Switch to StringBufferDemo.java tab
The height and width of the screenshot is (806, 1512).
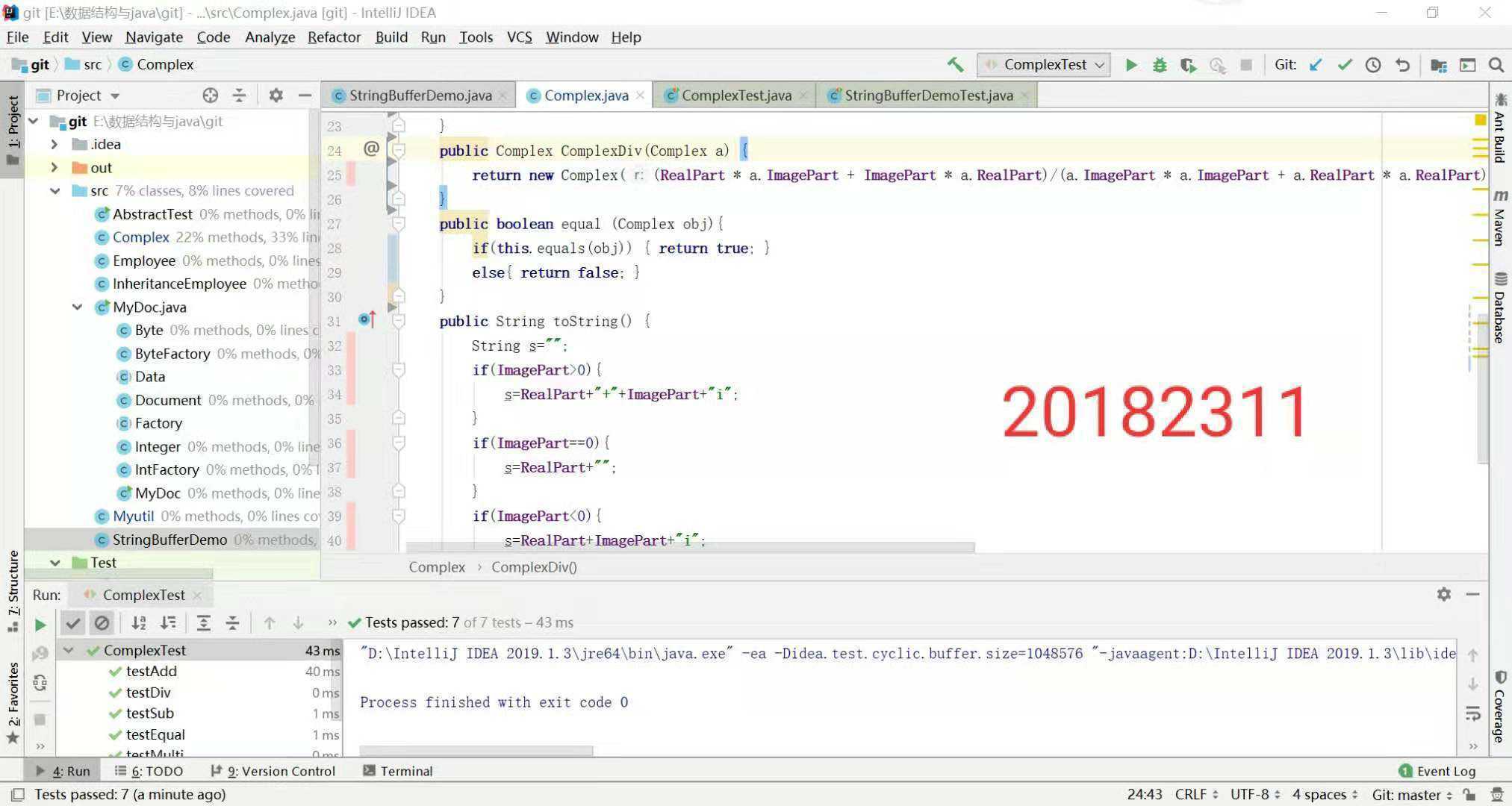[420, 96]
